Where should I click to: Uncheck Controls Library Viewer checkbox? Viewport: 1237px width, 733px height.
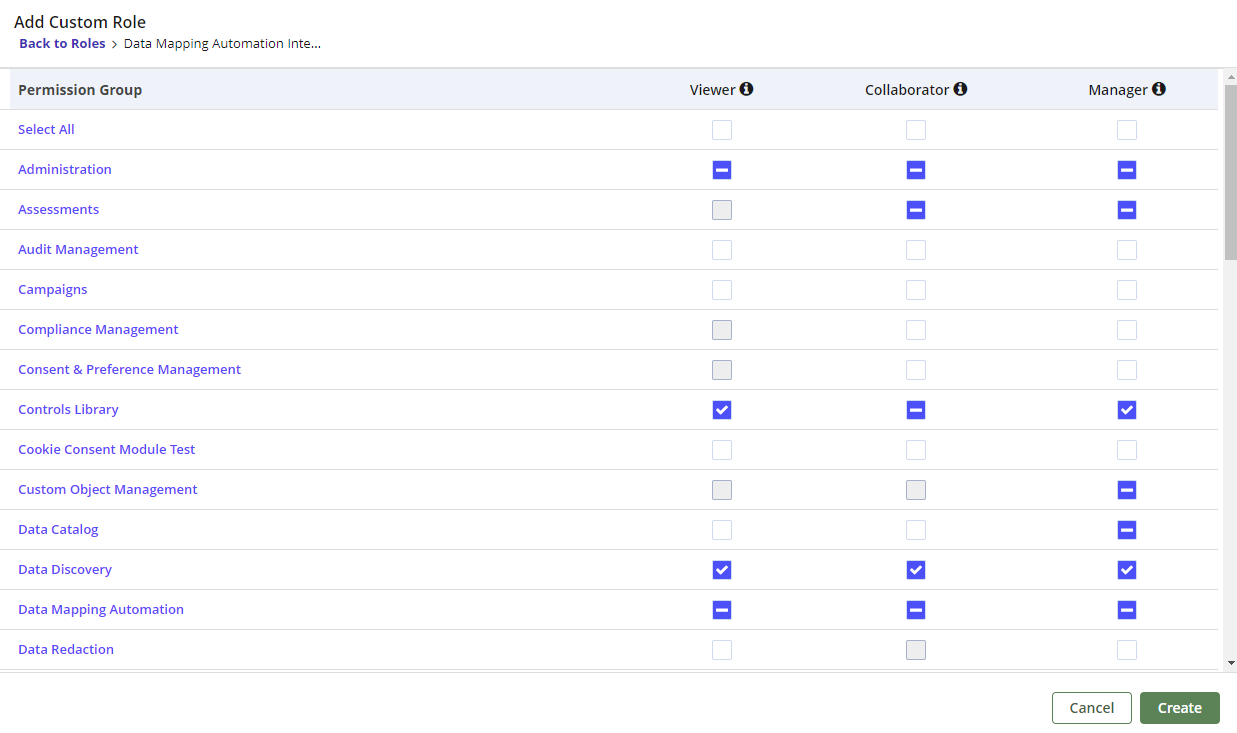click(x=722, y=410)
